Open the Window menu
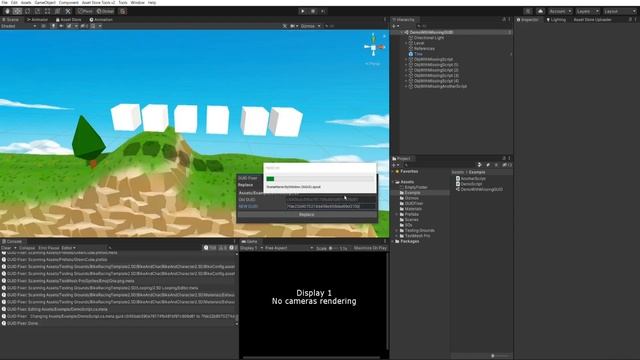This screenshot has width=640, height=360. [138, 2]
